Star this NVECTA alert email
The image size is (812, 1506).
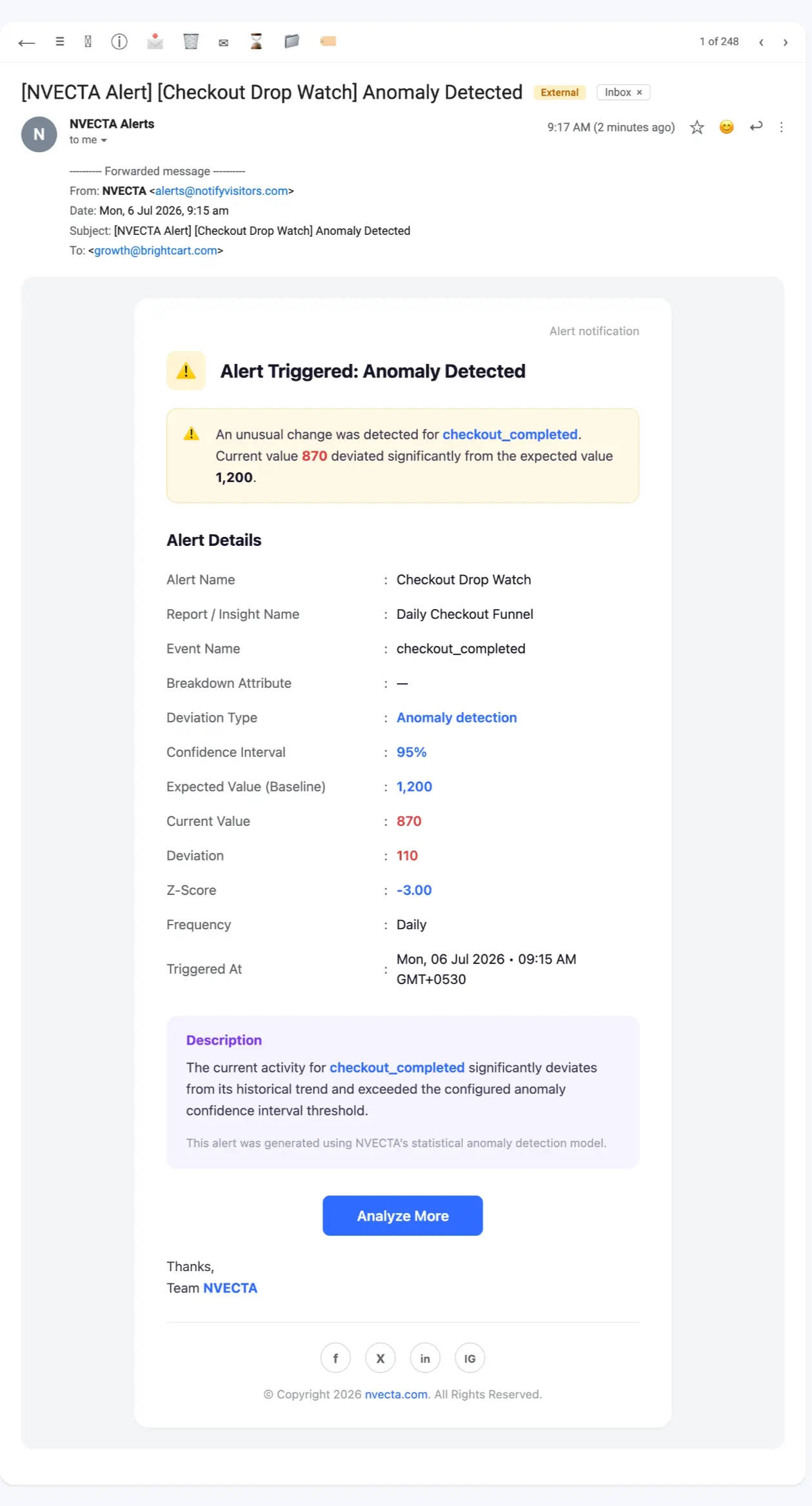(697, 127)
